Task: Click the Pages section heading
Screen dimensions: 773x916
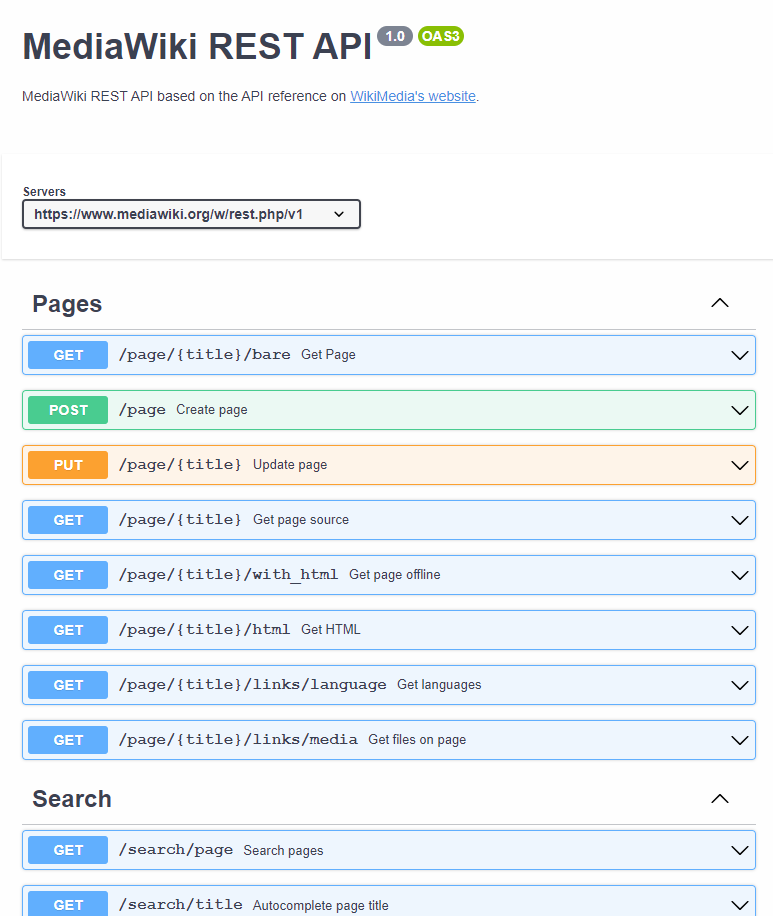Action: (67, 304)
